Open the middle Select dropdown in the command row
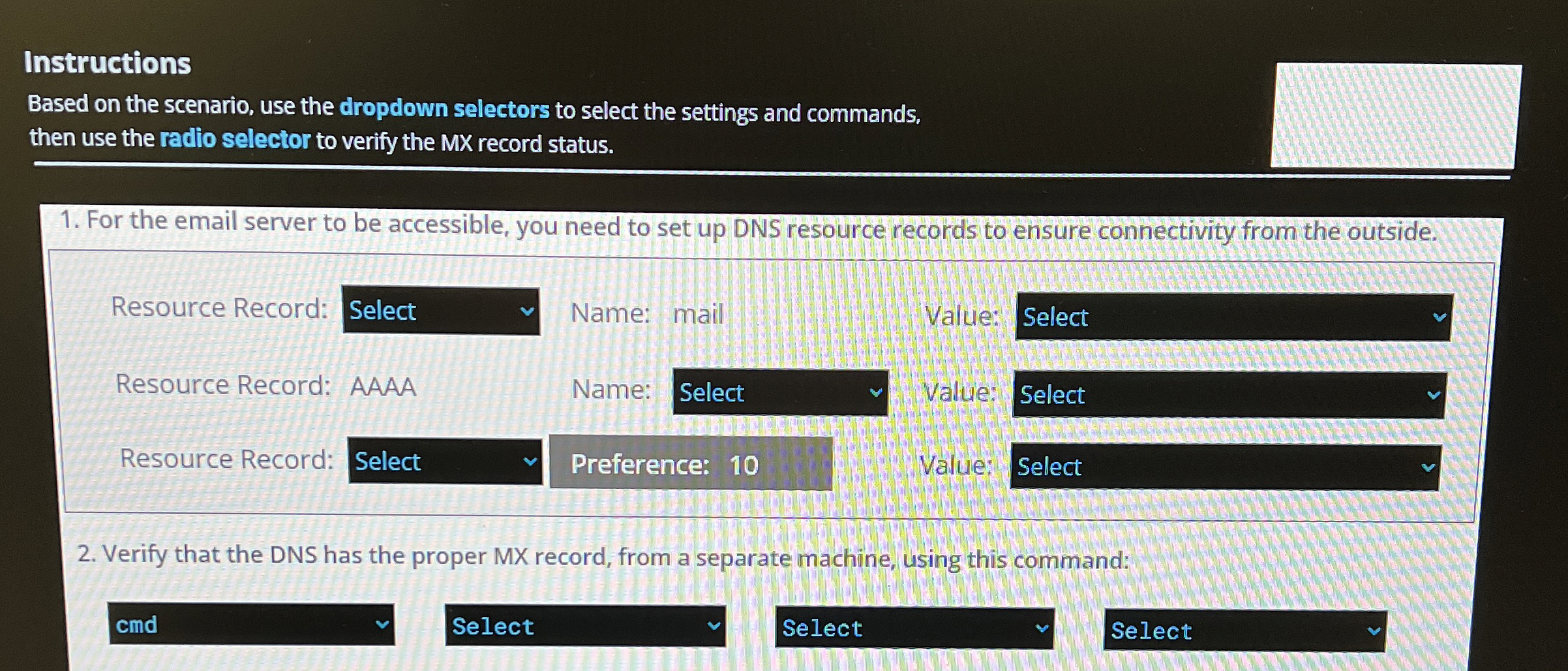Viewport: 1568px width, 671px height. (913, 628)
